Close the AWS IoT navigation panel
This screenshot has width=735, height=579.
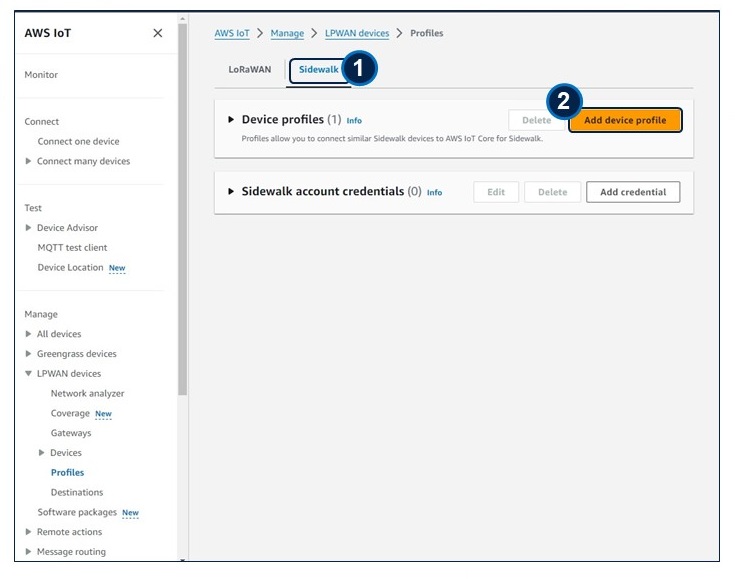(158, 33)
